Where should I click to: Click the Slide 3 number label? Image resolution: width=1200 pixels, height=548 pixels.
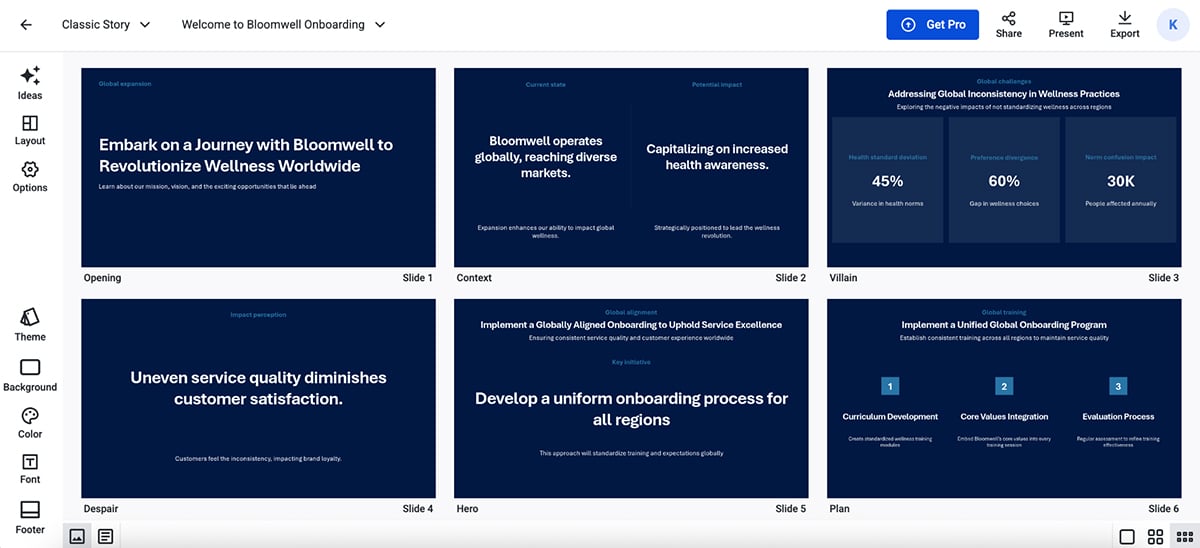point(1163,278)
